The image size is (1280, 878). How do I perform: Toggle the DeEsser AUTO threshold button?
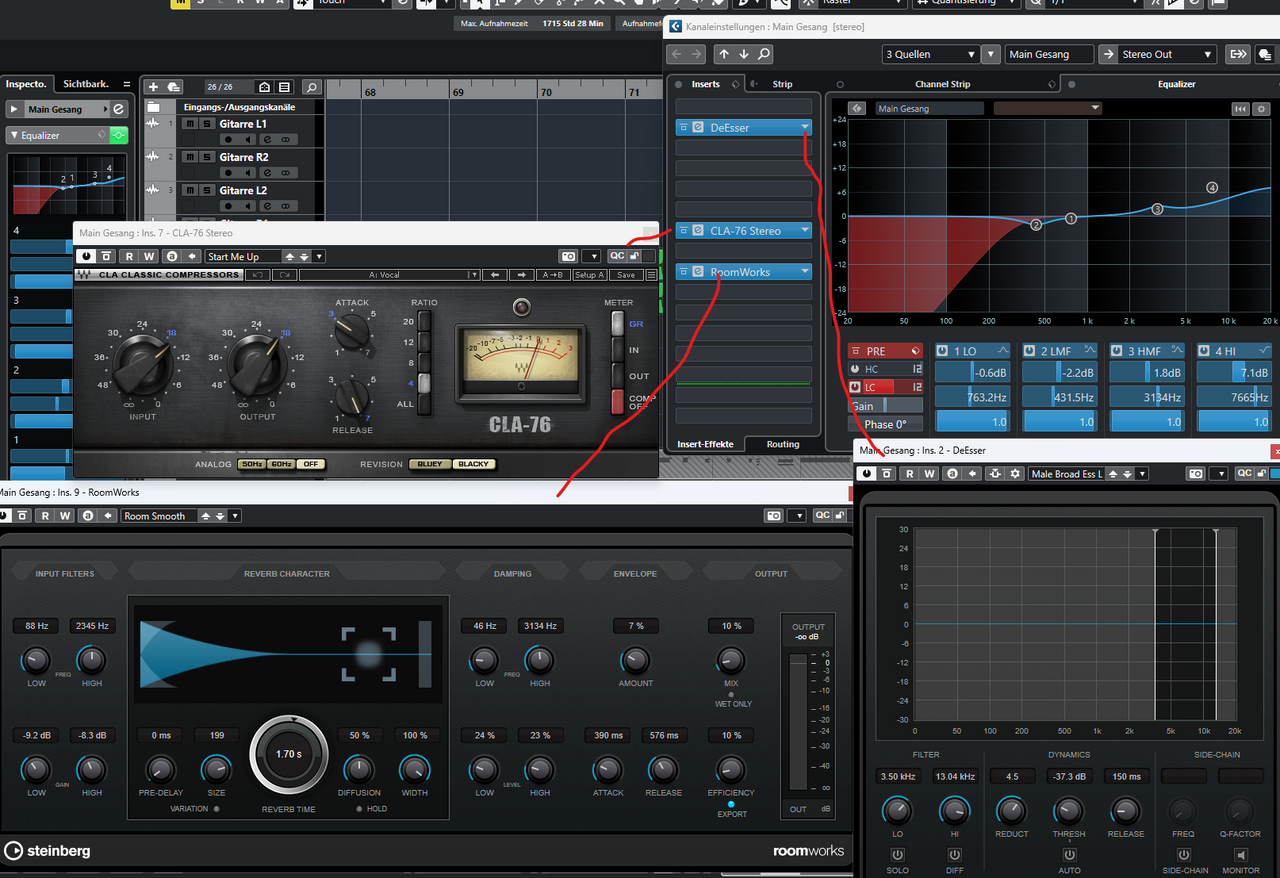click(1068, 856)
